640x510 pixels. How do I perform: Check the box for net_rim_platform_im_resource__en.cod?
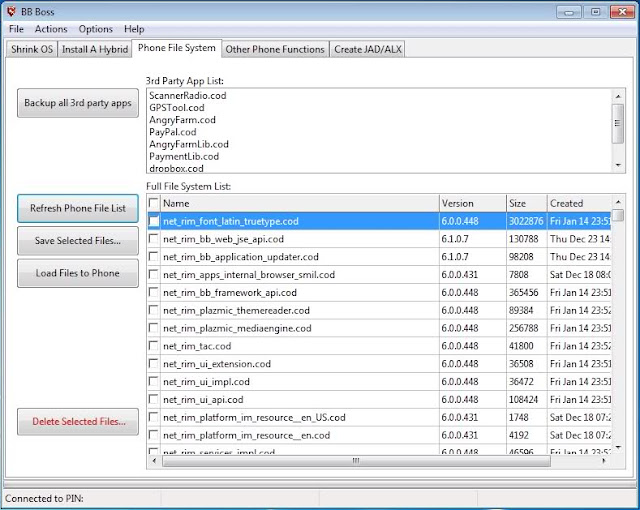[153, 435]
